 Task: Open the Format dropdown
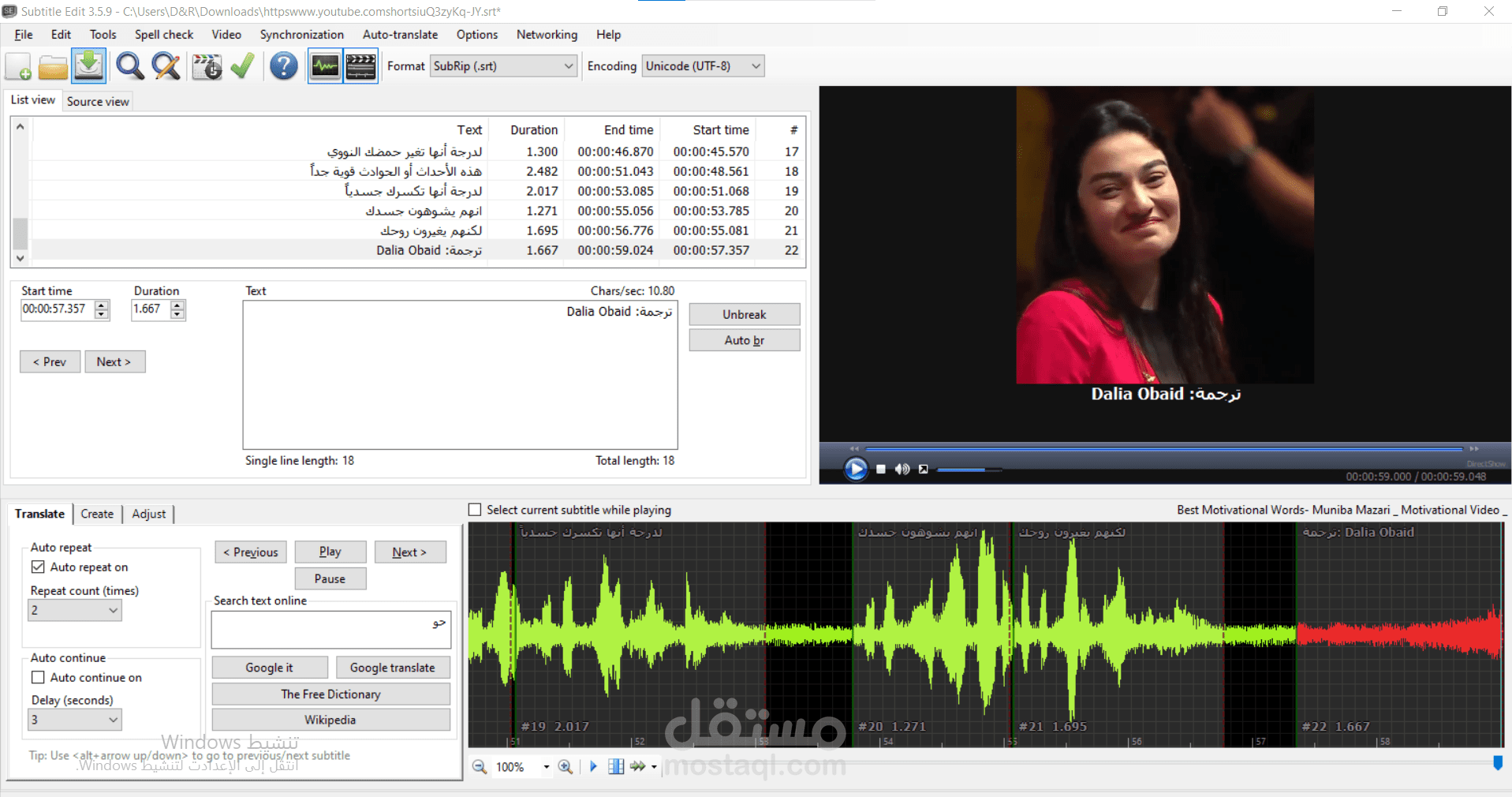pyautogui.click(x=569, y=65)
